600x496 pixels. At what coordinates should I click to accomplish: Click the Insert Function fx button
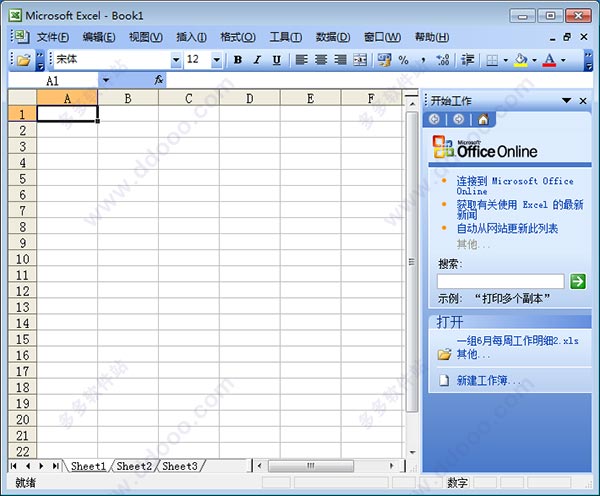pyautogui.click(x=158, y=80)
